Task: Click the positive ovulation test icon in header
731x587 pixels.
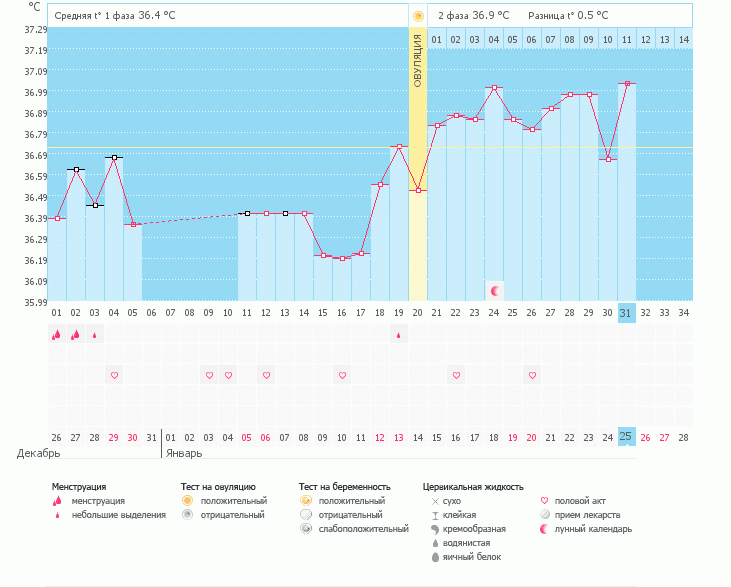Action: (418, 16)
